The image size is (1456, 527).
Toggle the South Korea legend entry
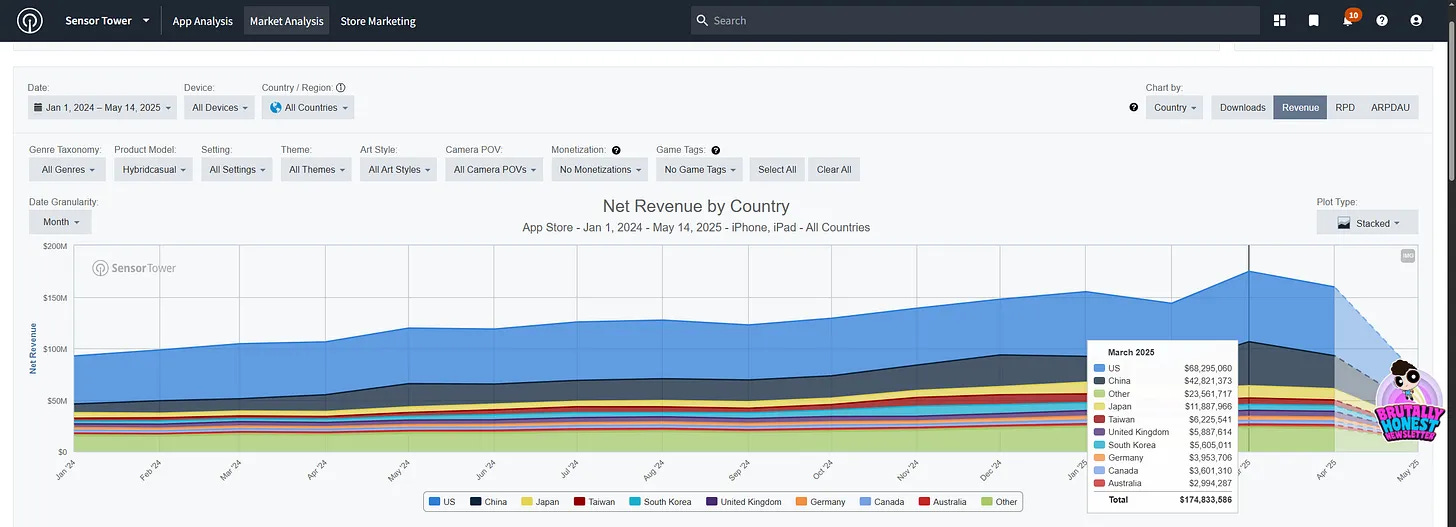point(662,502)
